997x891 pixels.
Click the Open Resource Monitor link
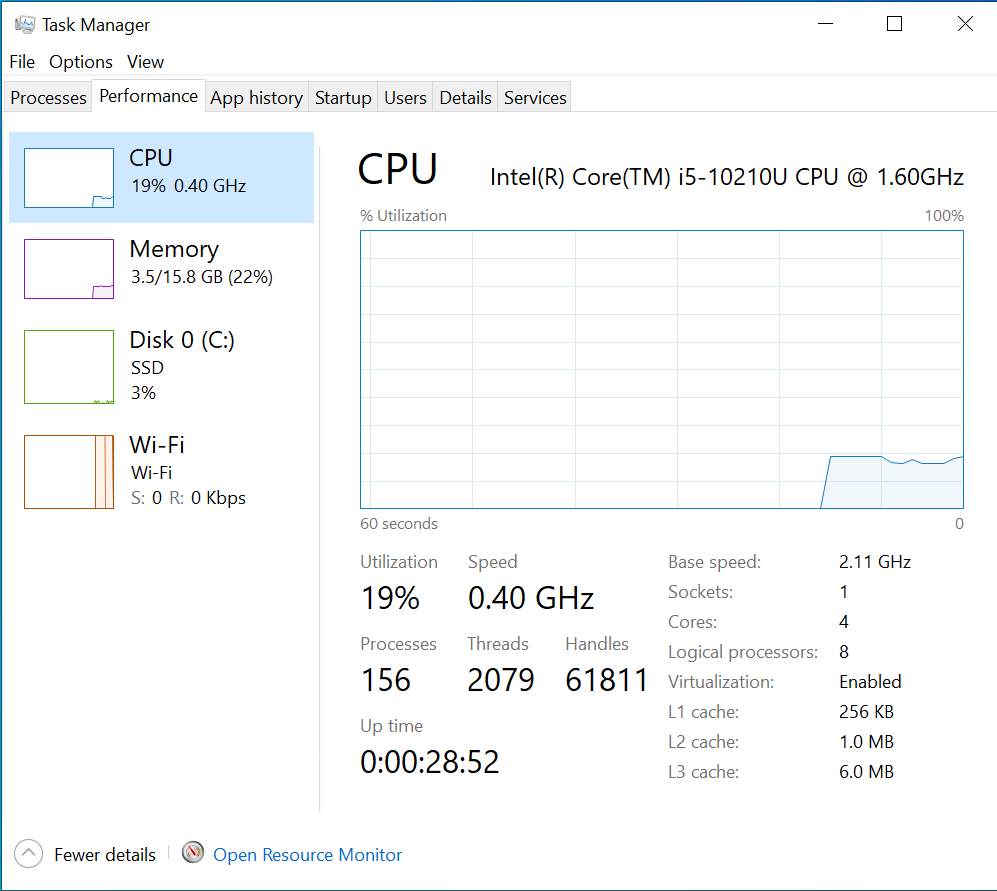click(x=308, y=855)
